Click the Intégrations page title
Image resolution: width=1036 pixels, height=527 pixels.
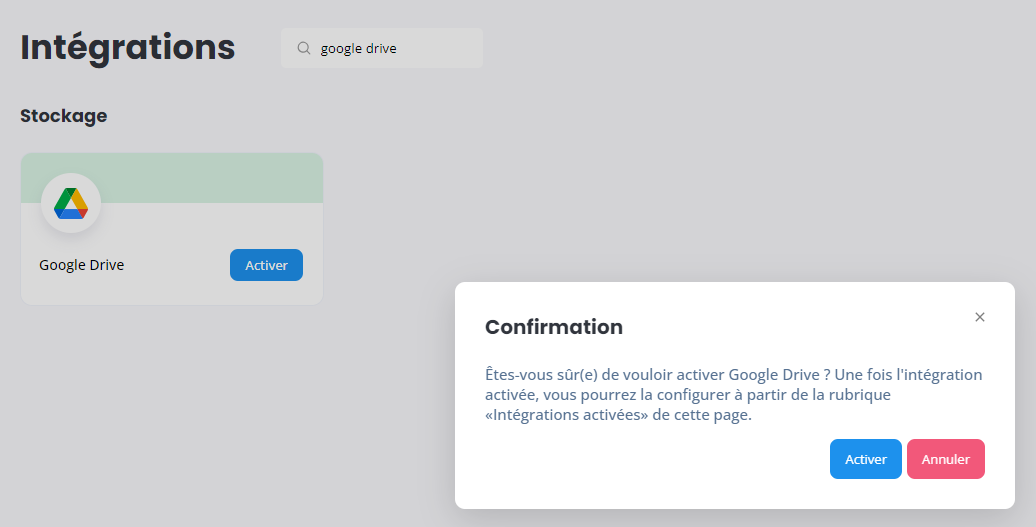[128, 48]
